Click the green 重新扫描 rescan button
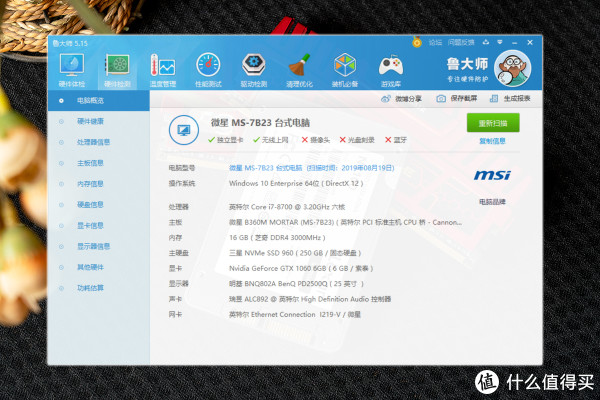Screen dimensions: 600x400 click(493, 123)
